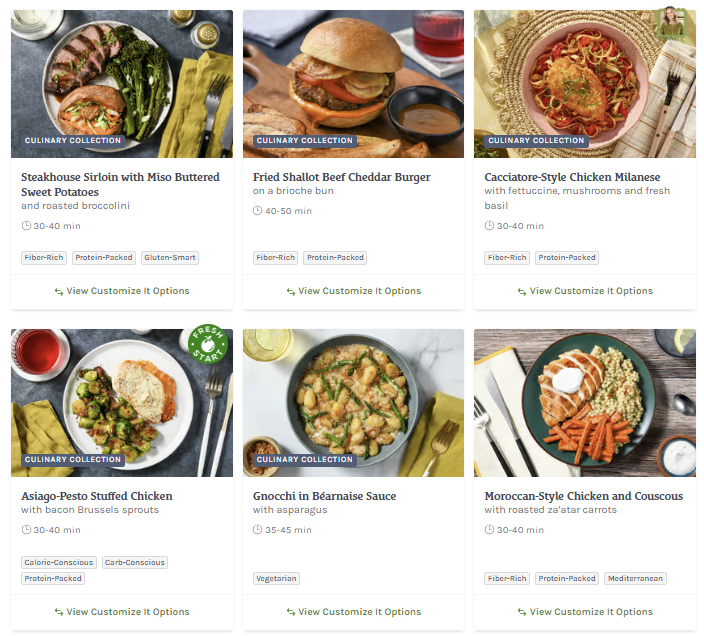Select the Carb-Conscious tag on Asiago-Pesto Chicken
The height and width of the screenshot is (636, 704).
[135, 562]
